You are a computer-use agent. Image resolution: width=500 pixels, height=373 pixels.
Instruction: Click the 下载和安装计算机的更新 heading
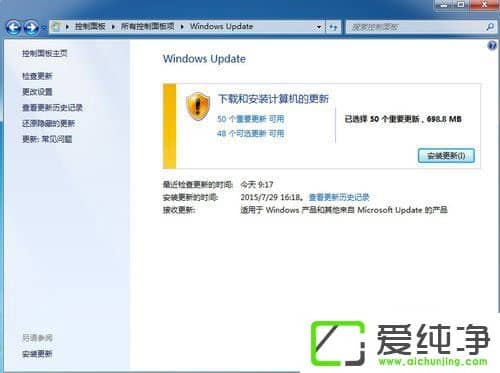[x=273, y=99]
